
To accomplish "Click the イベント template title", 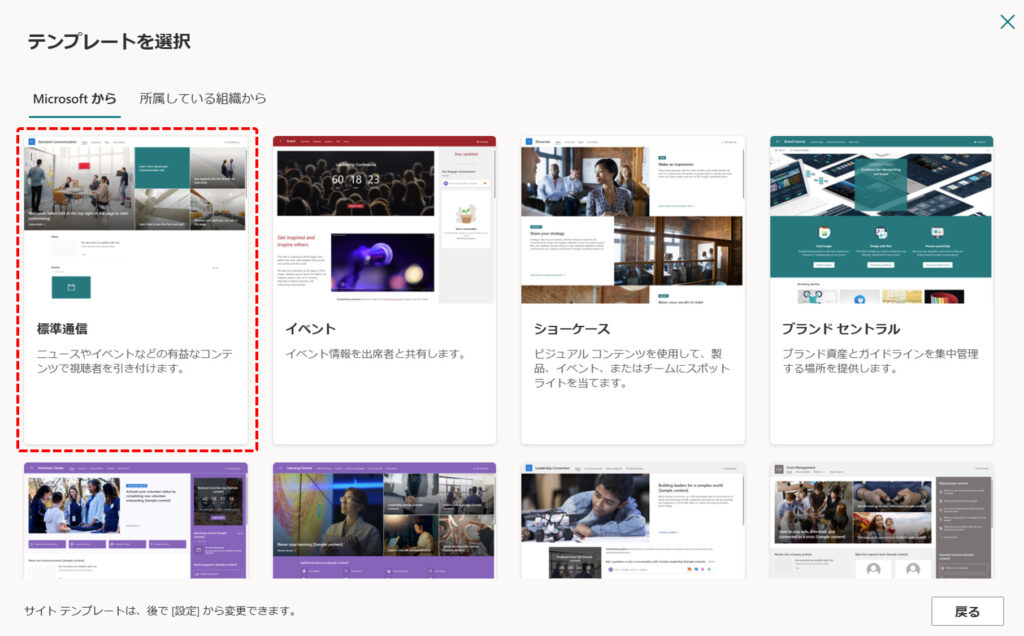I will tap(310, 329).
